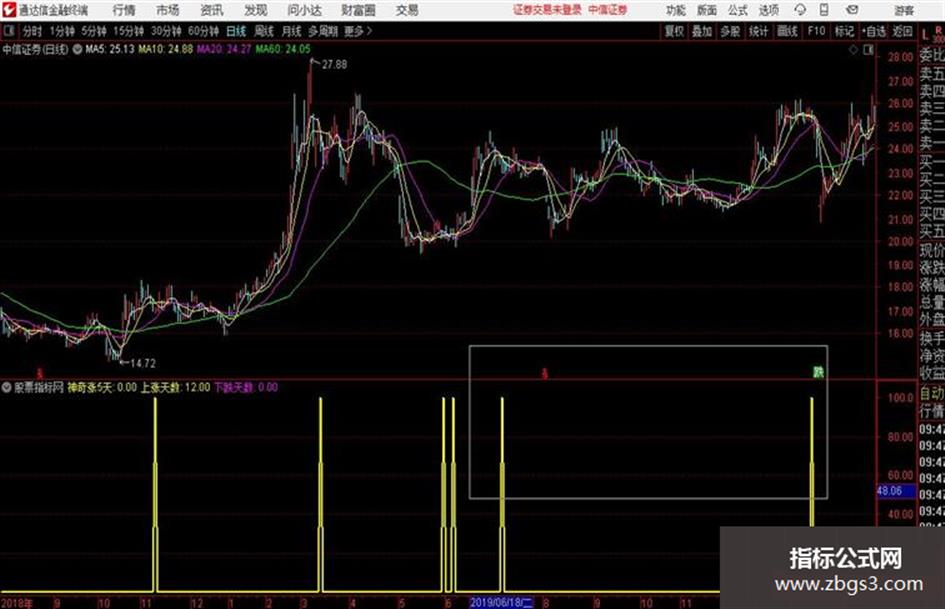Toggle the side panel icon near the 28.00 price label
The width and height of the screenshot is (945, 609).
pos(868,50)
